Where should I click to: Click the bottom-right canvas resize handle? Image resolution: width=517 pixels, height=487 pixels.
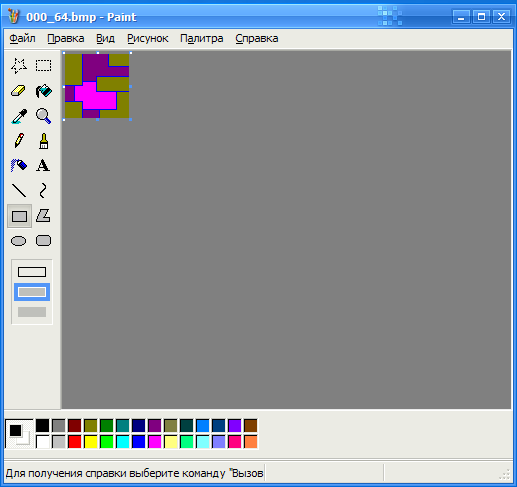point(131,119)
